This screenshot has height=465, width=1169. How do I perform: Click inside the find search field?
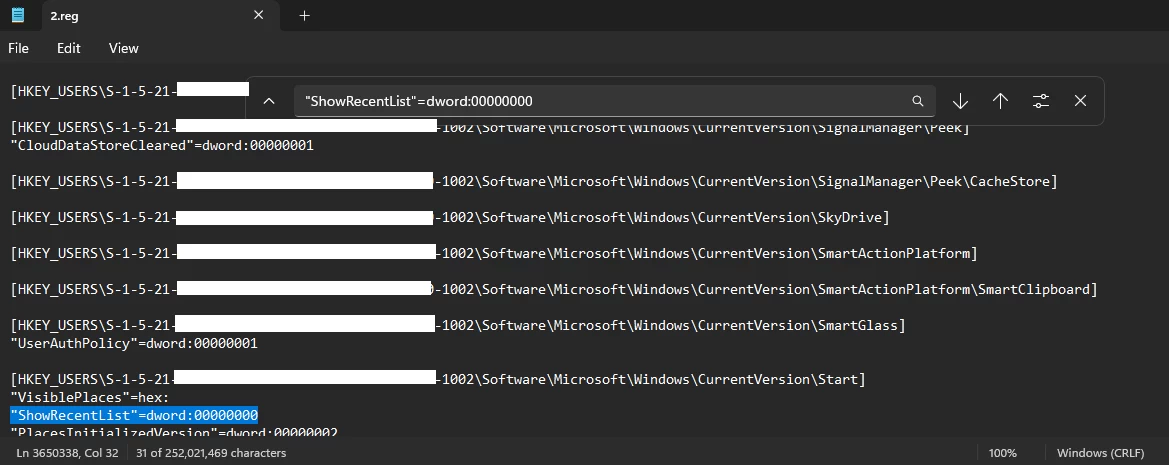coord(600,101)
